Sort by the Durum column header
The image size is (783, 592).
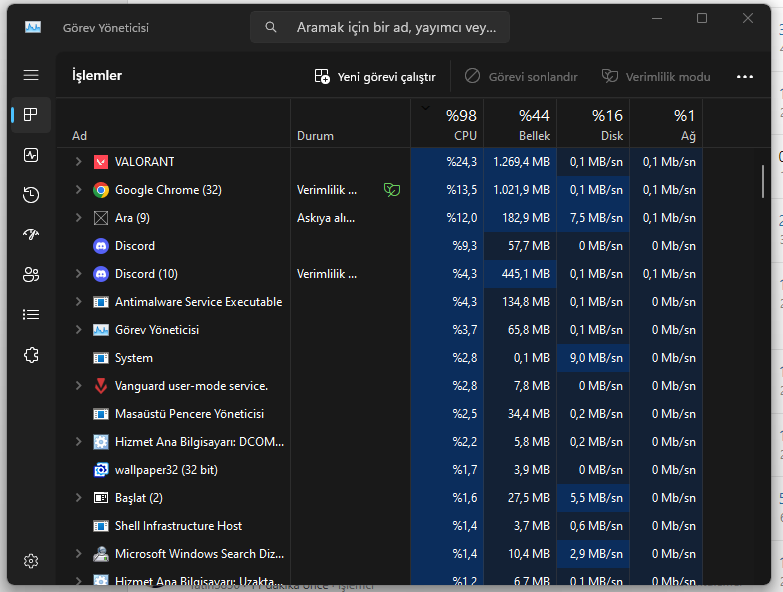351,123
